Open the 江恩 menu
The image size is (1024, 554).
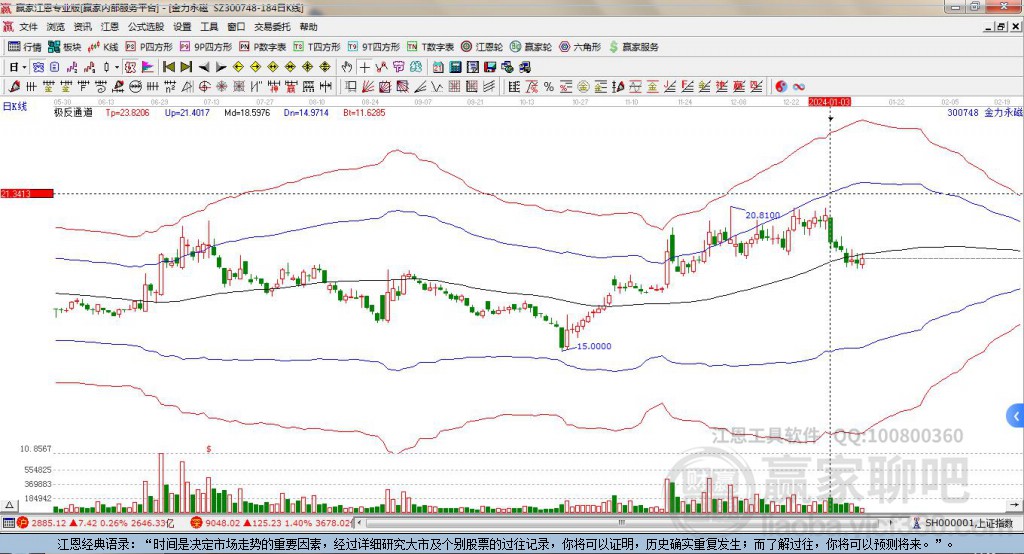[110, 27]
